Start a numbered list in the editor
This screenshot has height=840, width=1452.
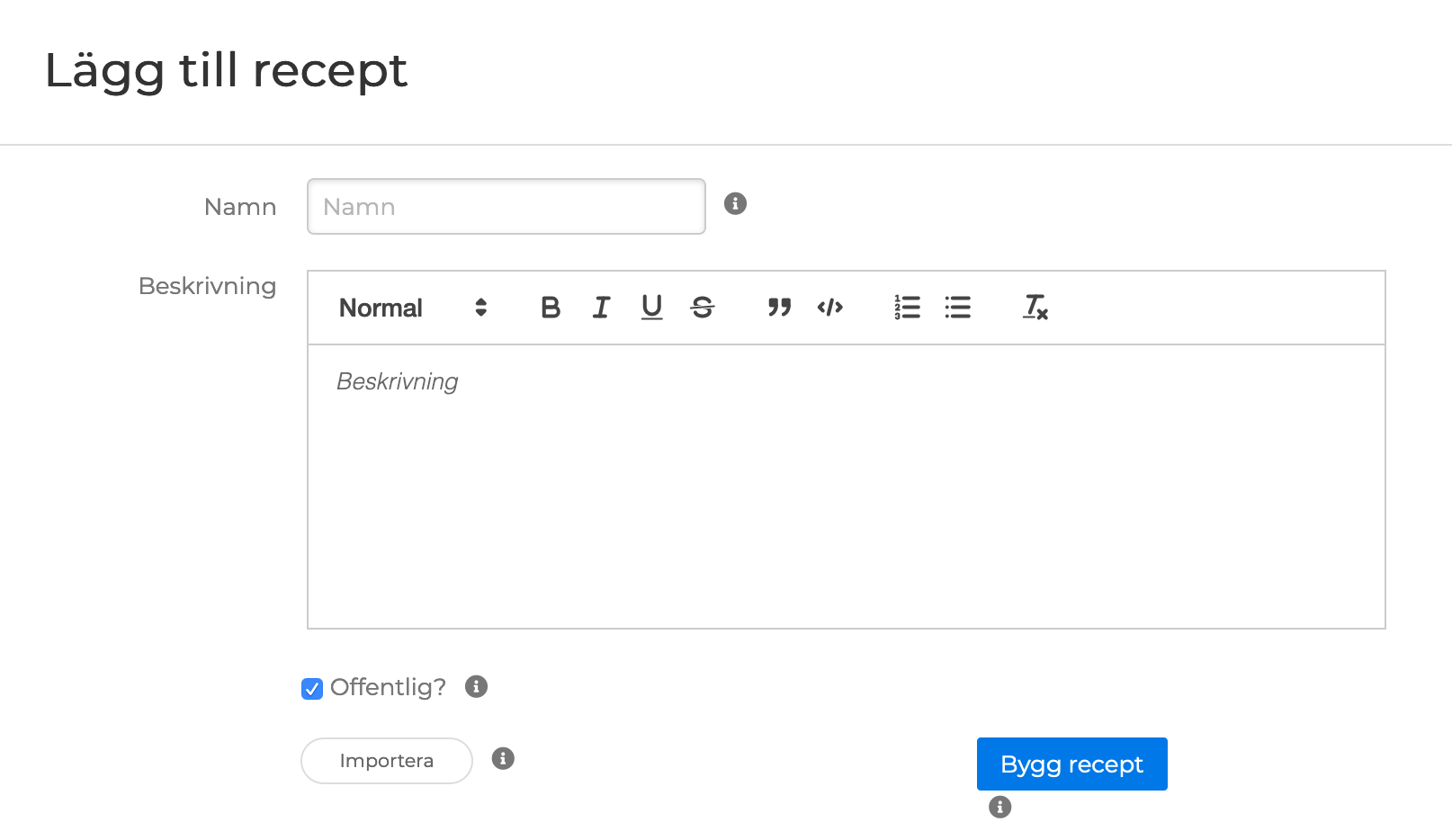tap(907, 308)
